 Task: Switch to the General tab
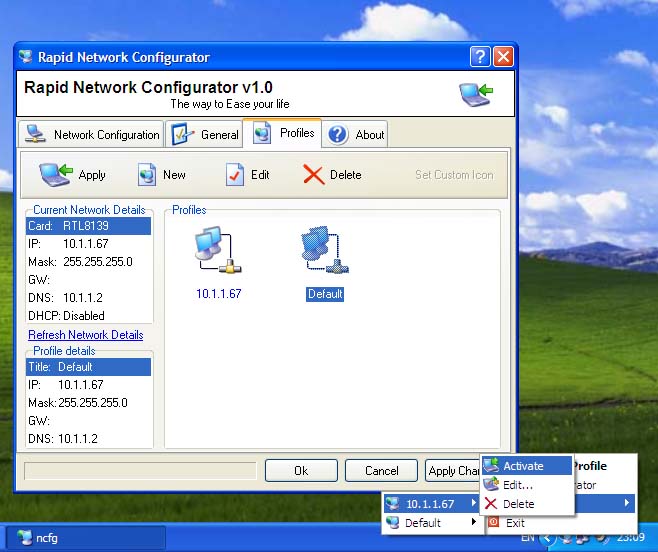(x=204, y=134)
